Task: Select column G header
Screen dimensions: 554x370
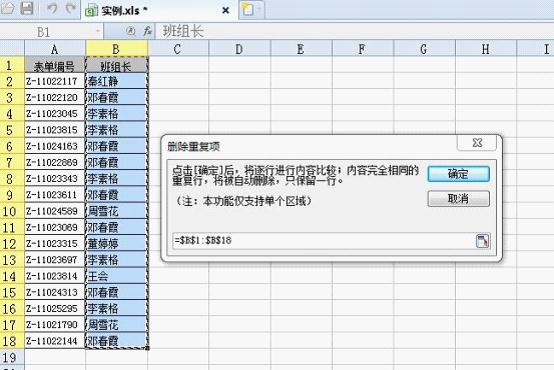Action: click(424, 49)
